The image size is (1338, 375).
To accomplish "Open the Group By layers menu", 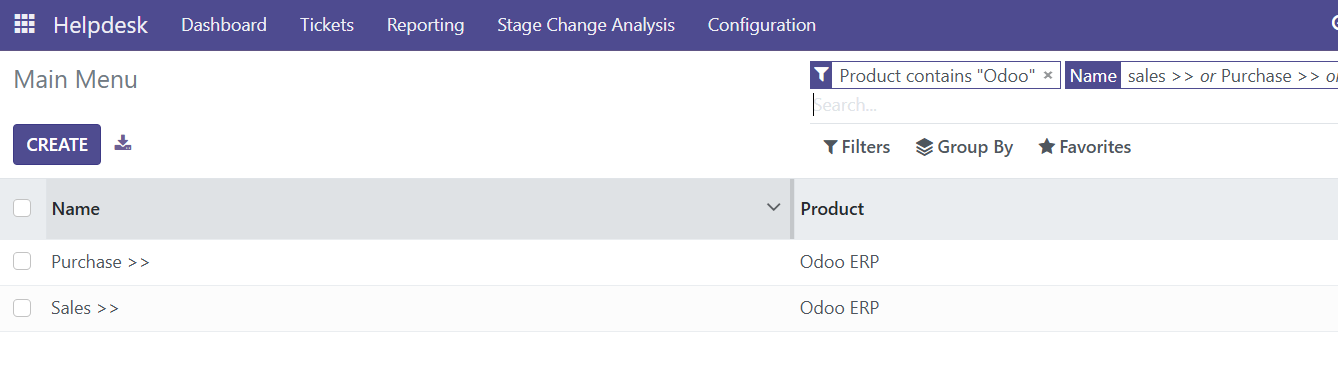I will point(964,147).
